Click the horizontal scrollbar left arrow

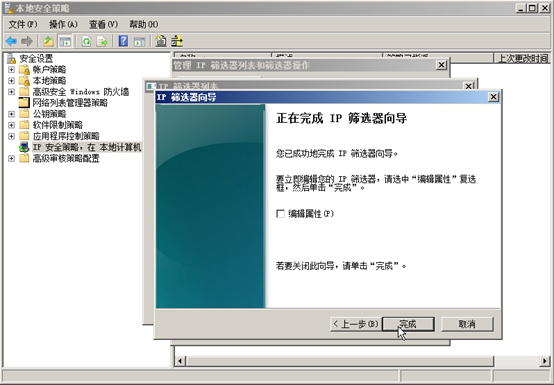[180, 361]
